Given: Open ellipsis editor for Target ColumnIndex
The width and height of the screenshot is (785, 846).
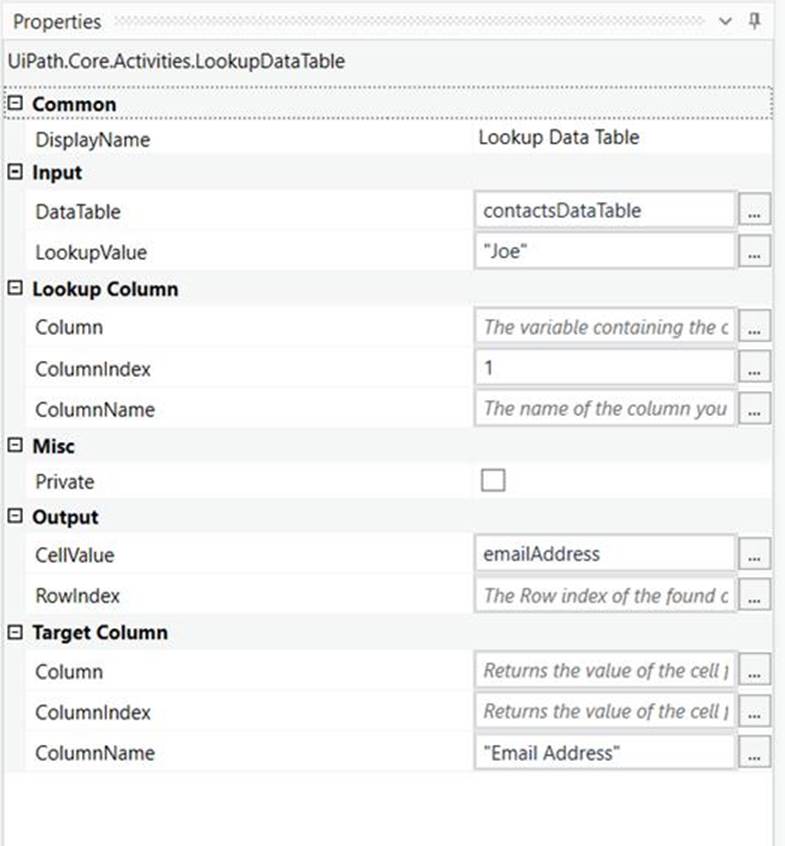Looking at the screenshot, I should coord(755,712).
